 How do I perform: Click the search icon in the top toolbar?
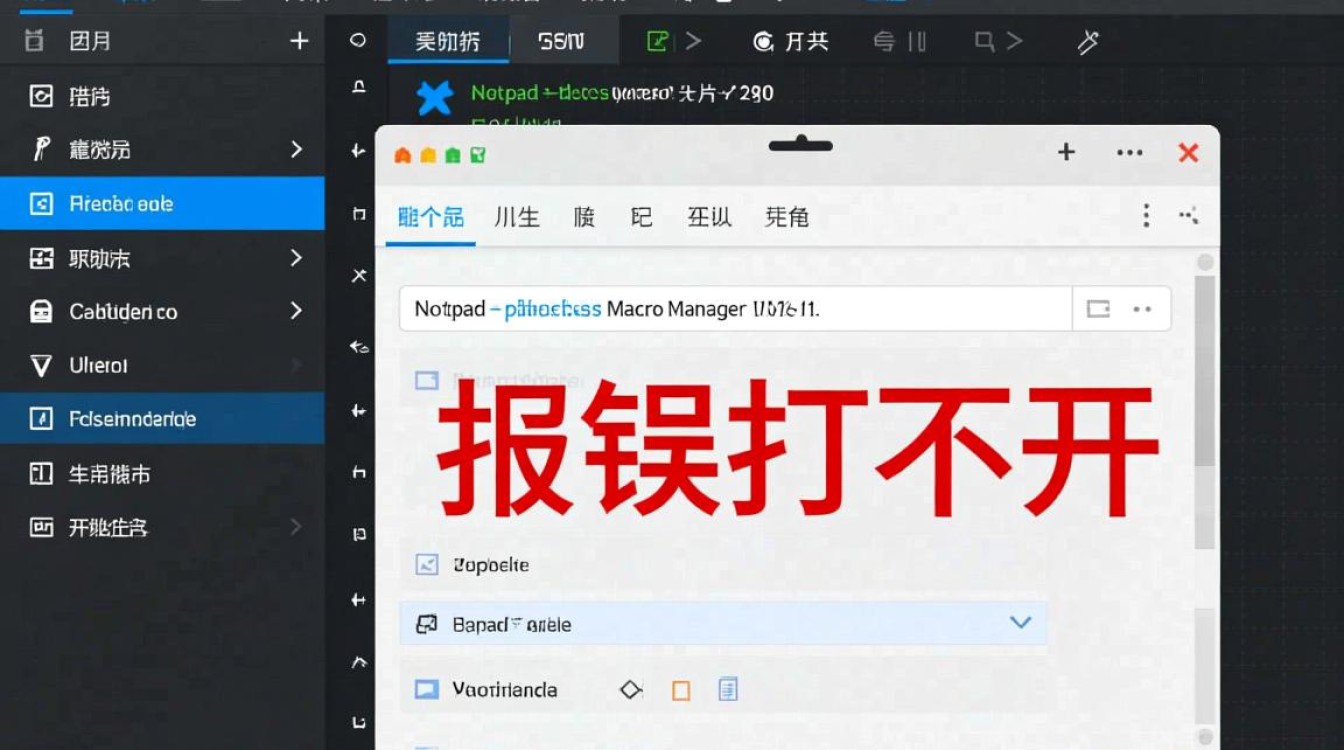985,41
